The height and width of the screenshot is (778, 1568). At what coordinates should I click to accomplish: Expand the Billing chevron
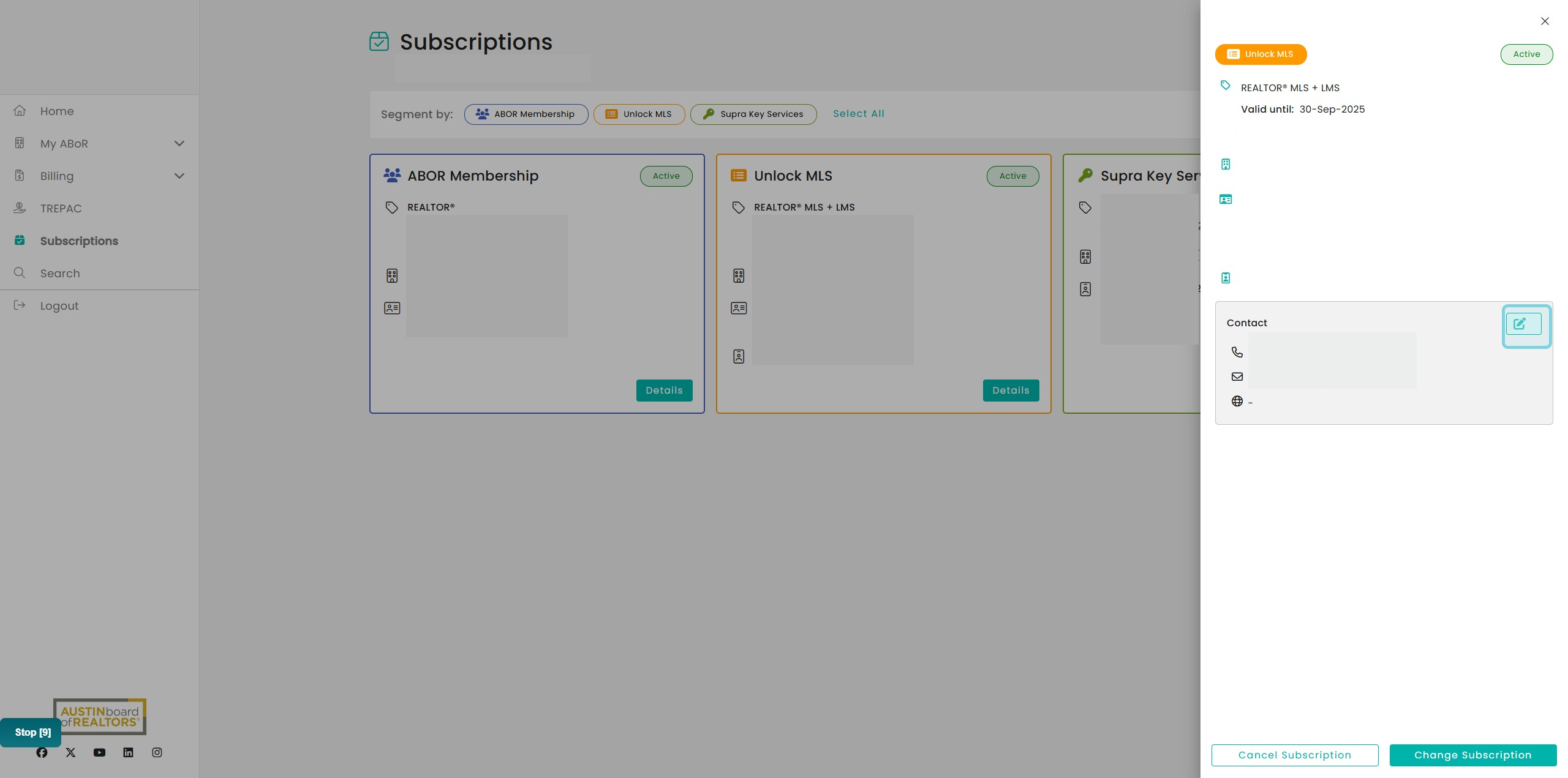pos(179,176)
